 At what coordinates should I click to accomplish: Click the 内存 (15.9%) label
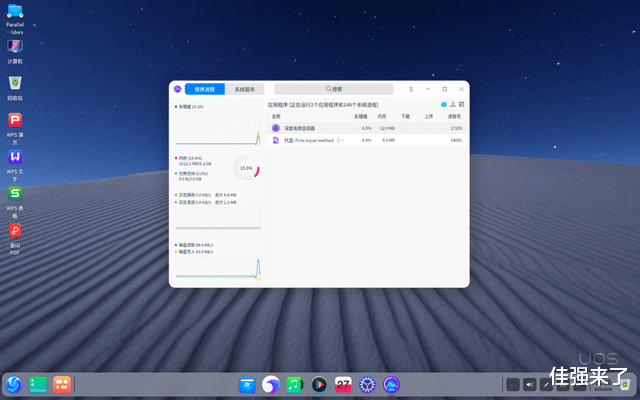(190, 158)
